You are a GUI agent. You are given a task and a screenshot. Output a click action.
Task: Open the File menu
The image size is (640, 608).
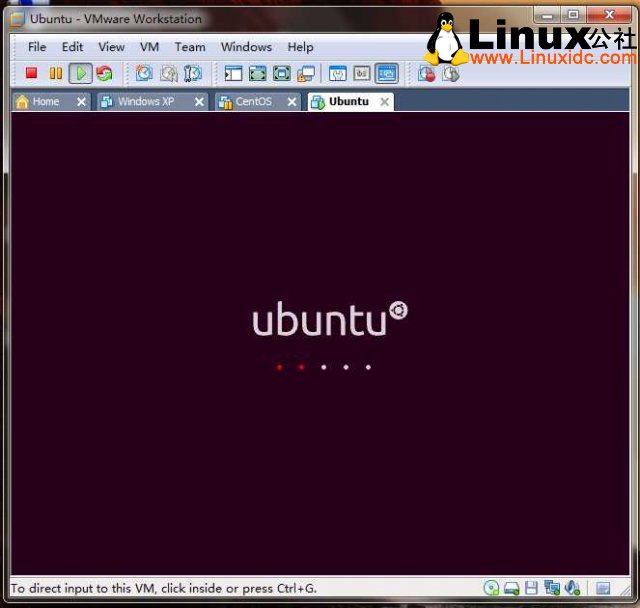[x=37, y=47]
